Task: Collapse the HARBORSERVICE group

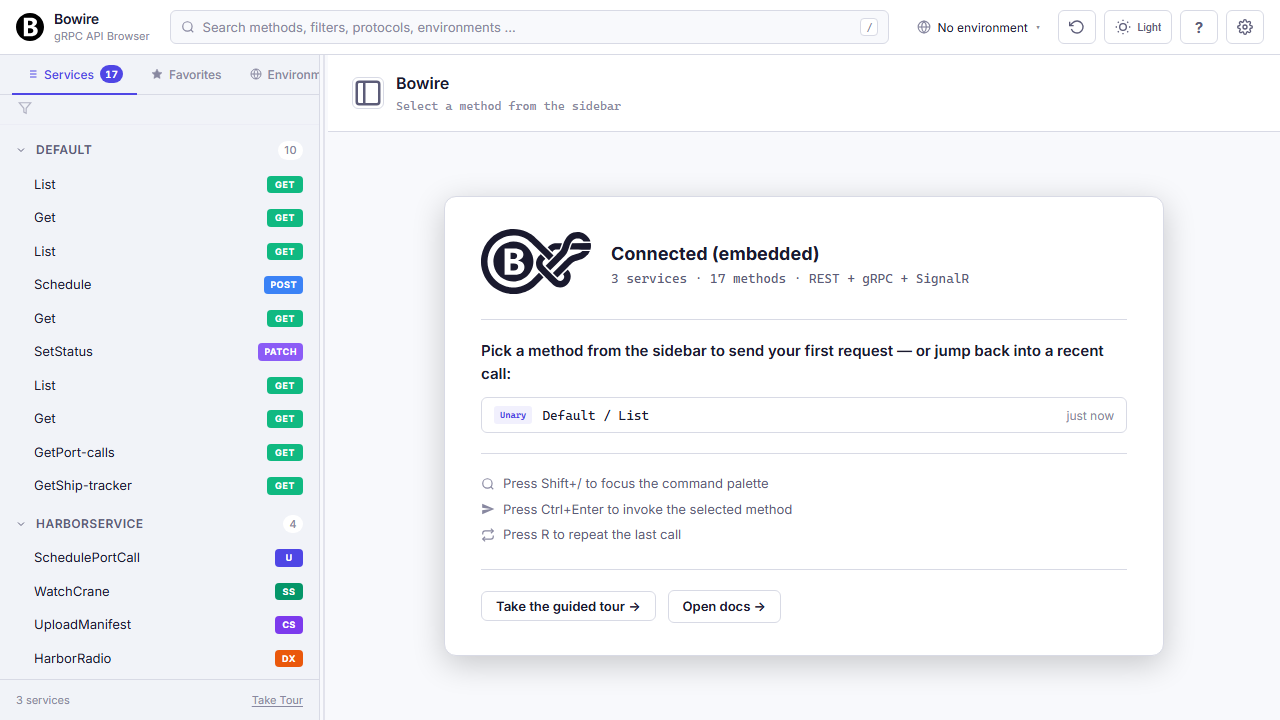Action: [160, 524]
